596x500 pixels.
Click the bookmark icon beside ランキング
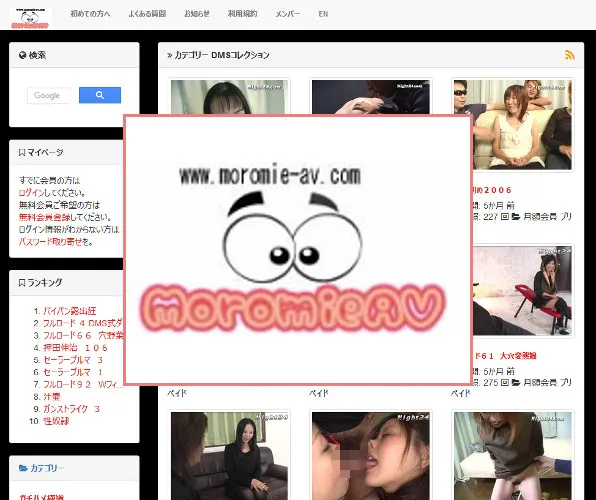coord(22,283)
